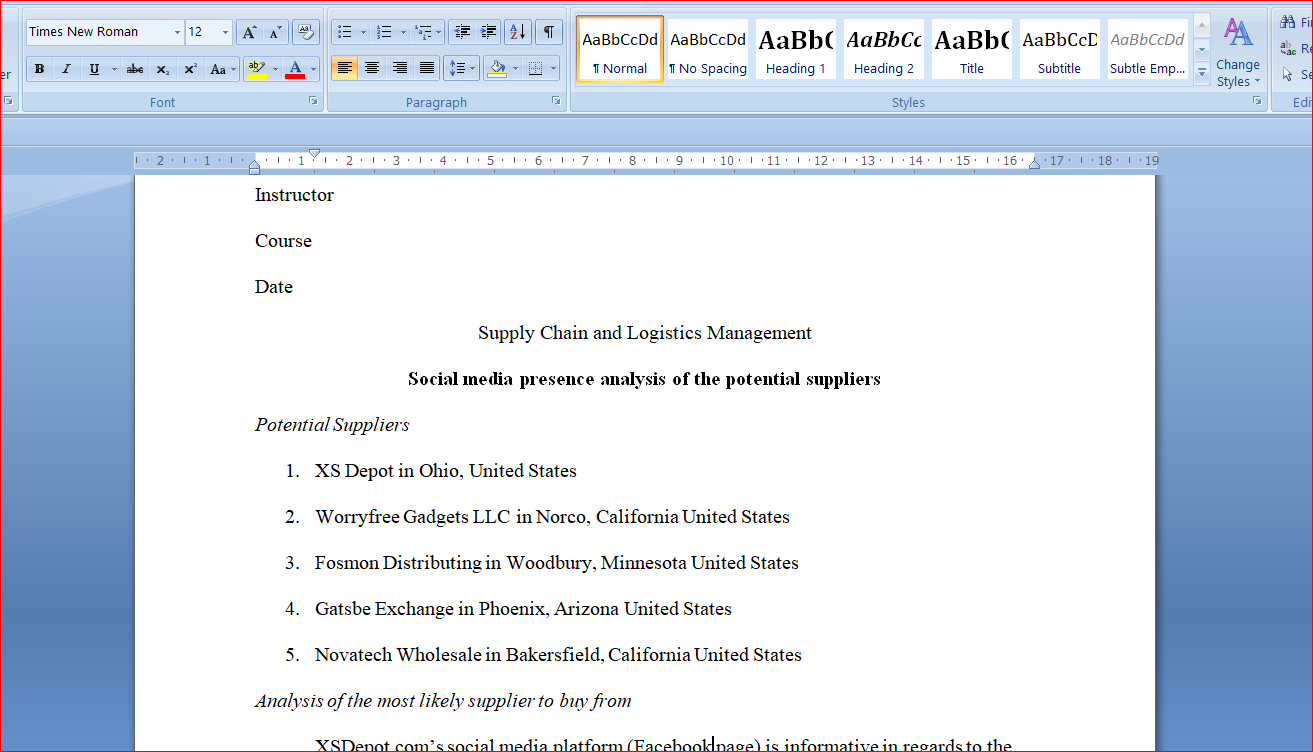Image resolution: width=1313 pixels, height=752 pixels.
Task: Click inside 'Potential Suppliers' heading
Action: click(332, 425)
